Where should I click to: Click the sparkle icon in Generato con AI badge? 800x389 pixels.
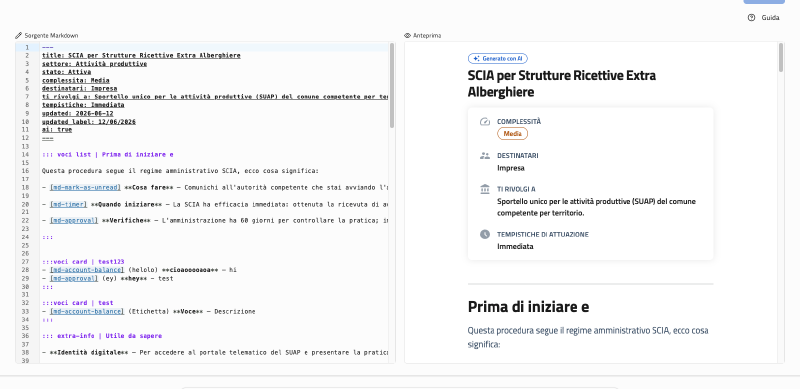(476, 59)
